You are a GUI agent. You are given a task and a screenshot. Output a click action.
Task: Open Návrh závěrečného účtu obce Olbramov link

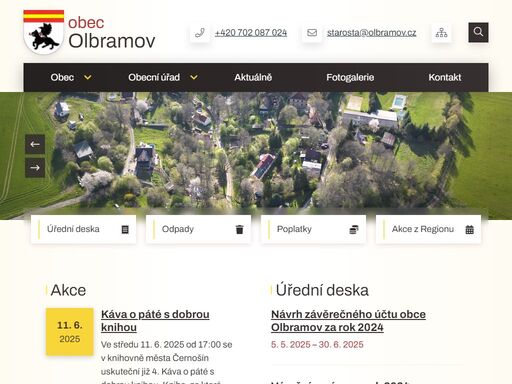[x=348, y=321]
